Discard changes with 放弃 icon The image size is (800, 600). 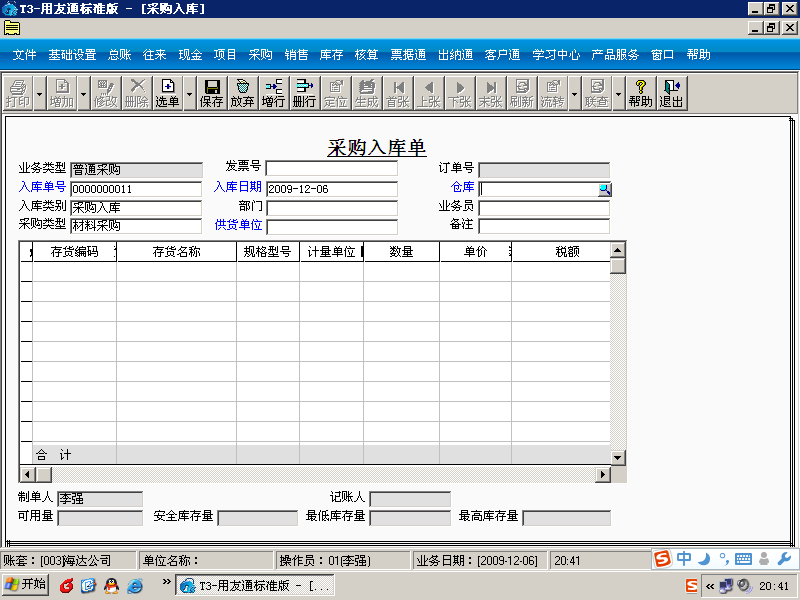[242, 93]
